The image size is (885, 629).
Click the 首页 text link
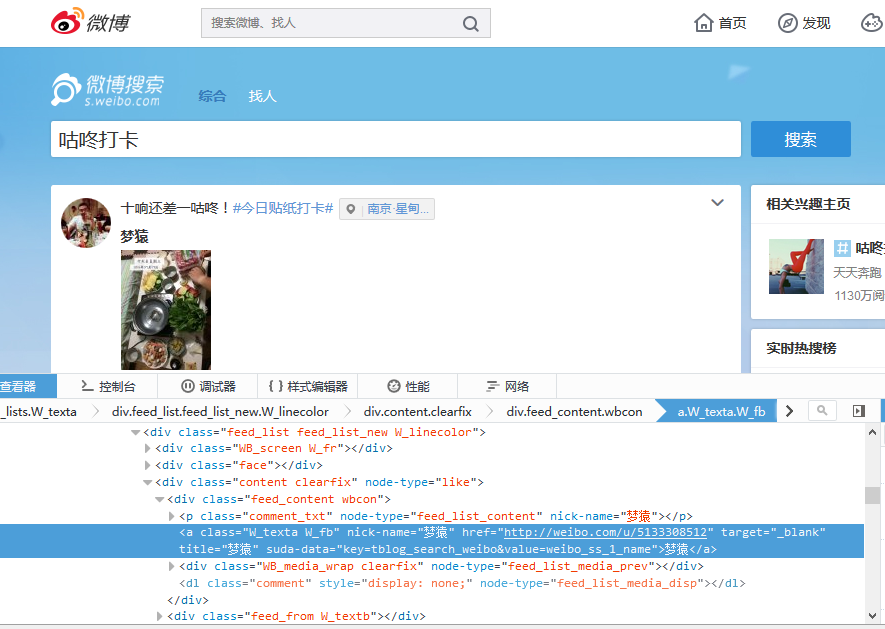(733, 23)
